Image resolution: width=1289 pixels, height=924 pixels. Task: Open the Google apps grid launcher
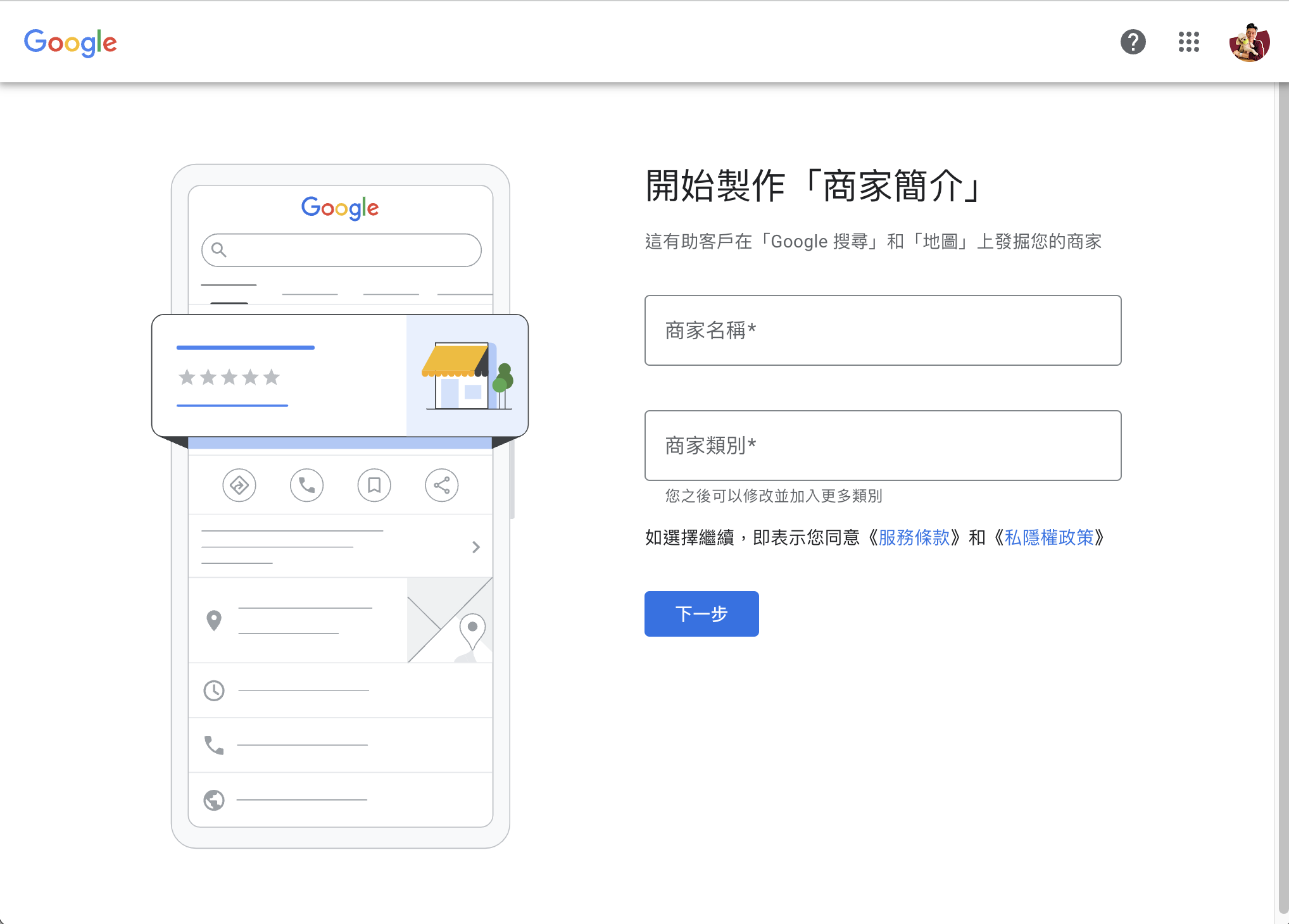pyautogui.click(x=1188, y=42)
